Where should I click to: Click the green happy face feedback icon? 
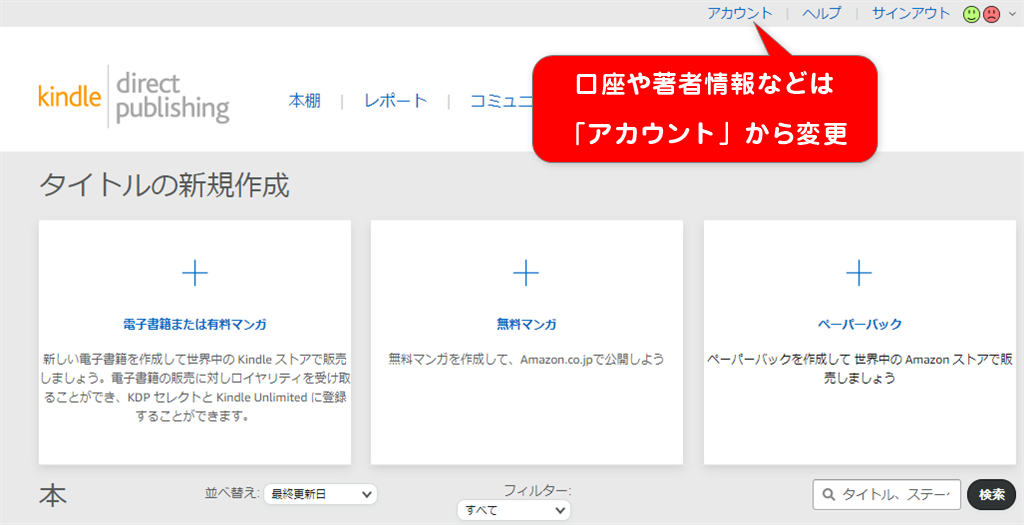pos(971,14)
